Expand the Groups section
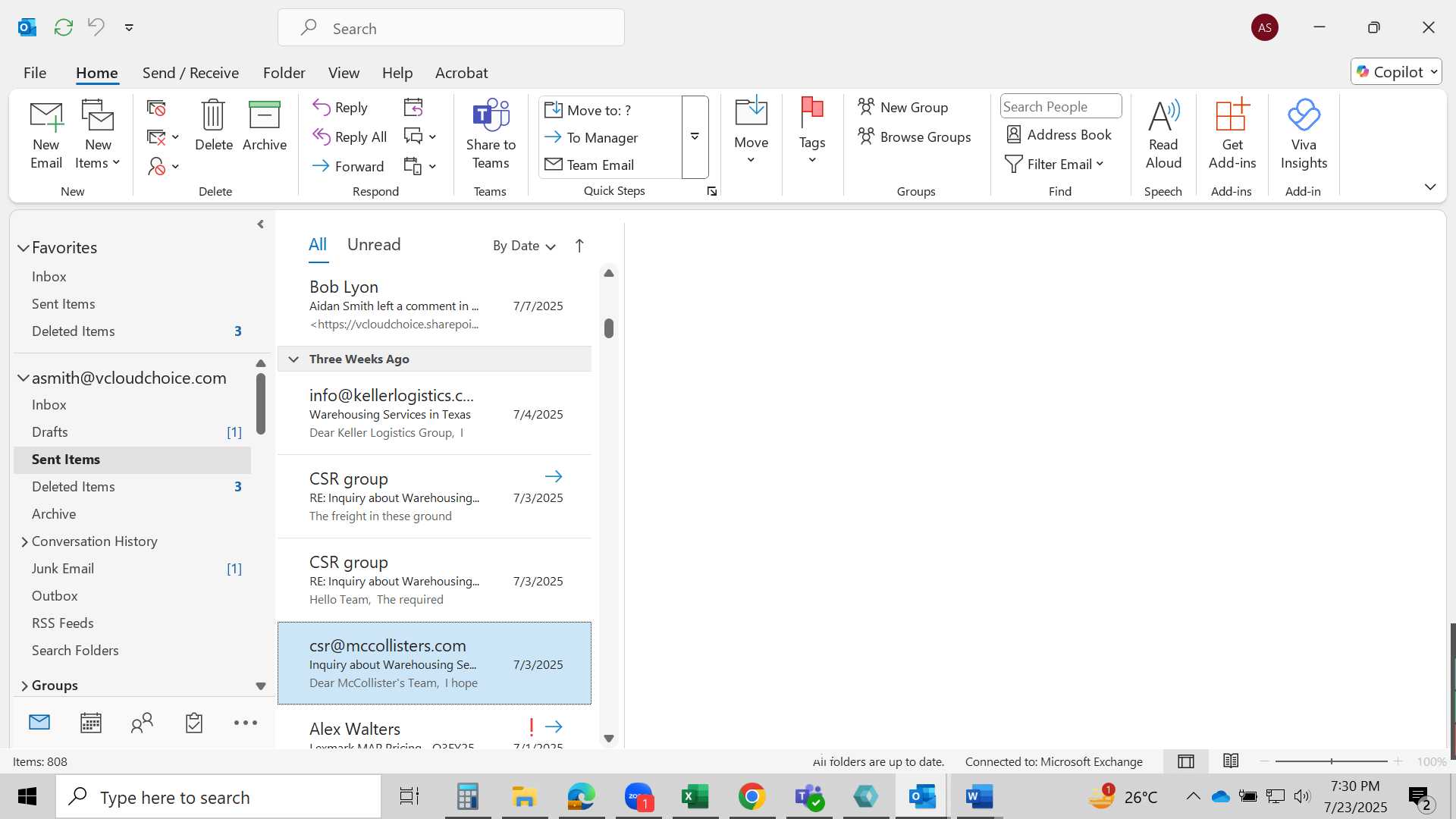The height and width of the screenshot is (819, 1456). point(24,686)
